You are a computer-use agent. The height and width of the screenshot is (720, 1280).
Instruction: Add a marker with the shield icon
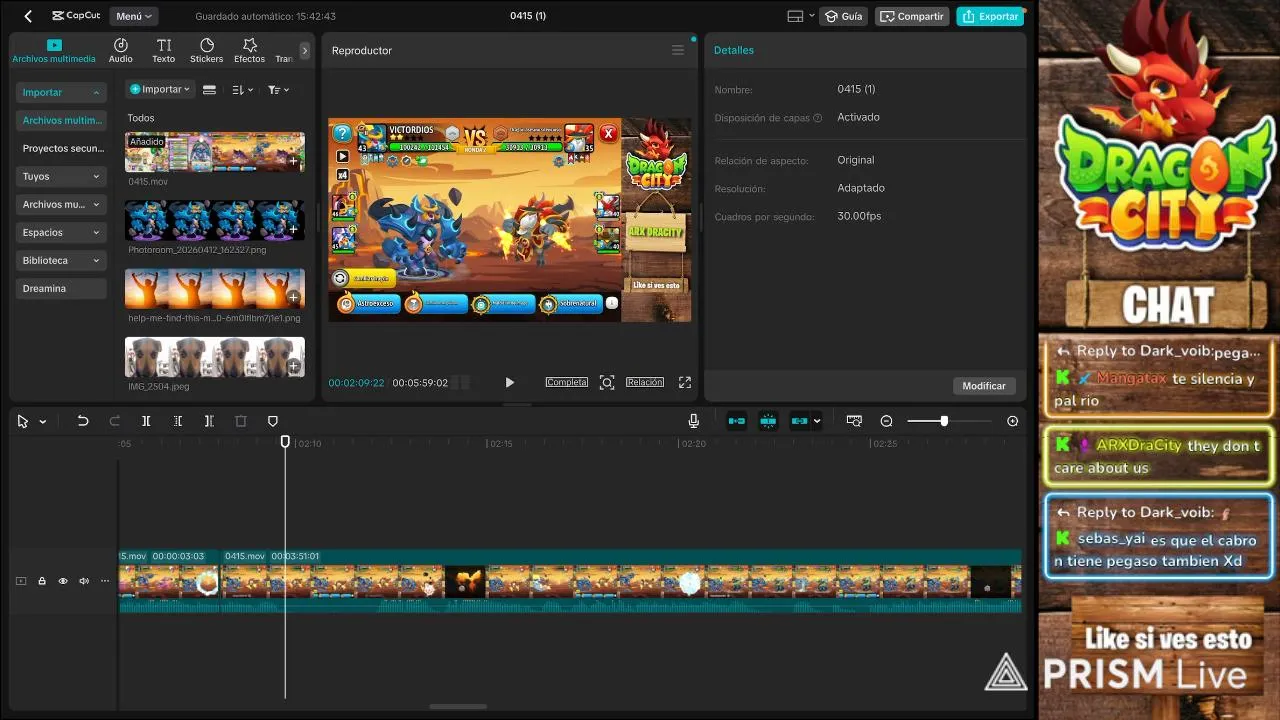(273, 421)
